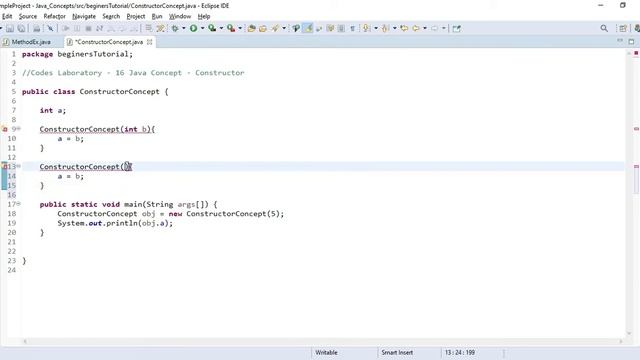This screenshot has width=640, height=360.
Task: Go to Last Edit Location
Action: 404,28
